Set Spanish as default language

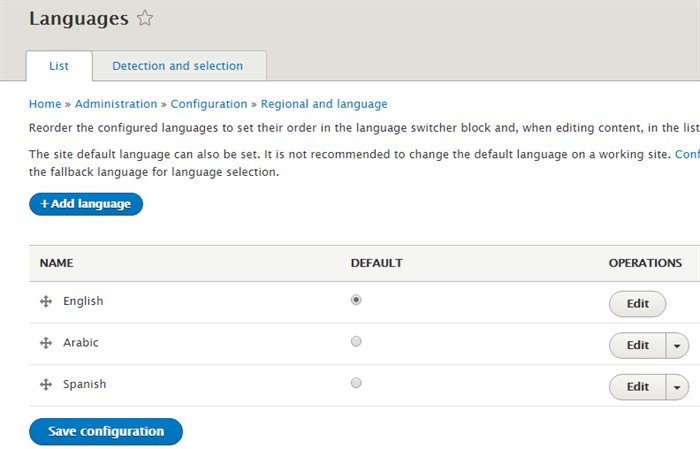coord(356,383)
